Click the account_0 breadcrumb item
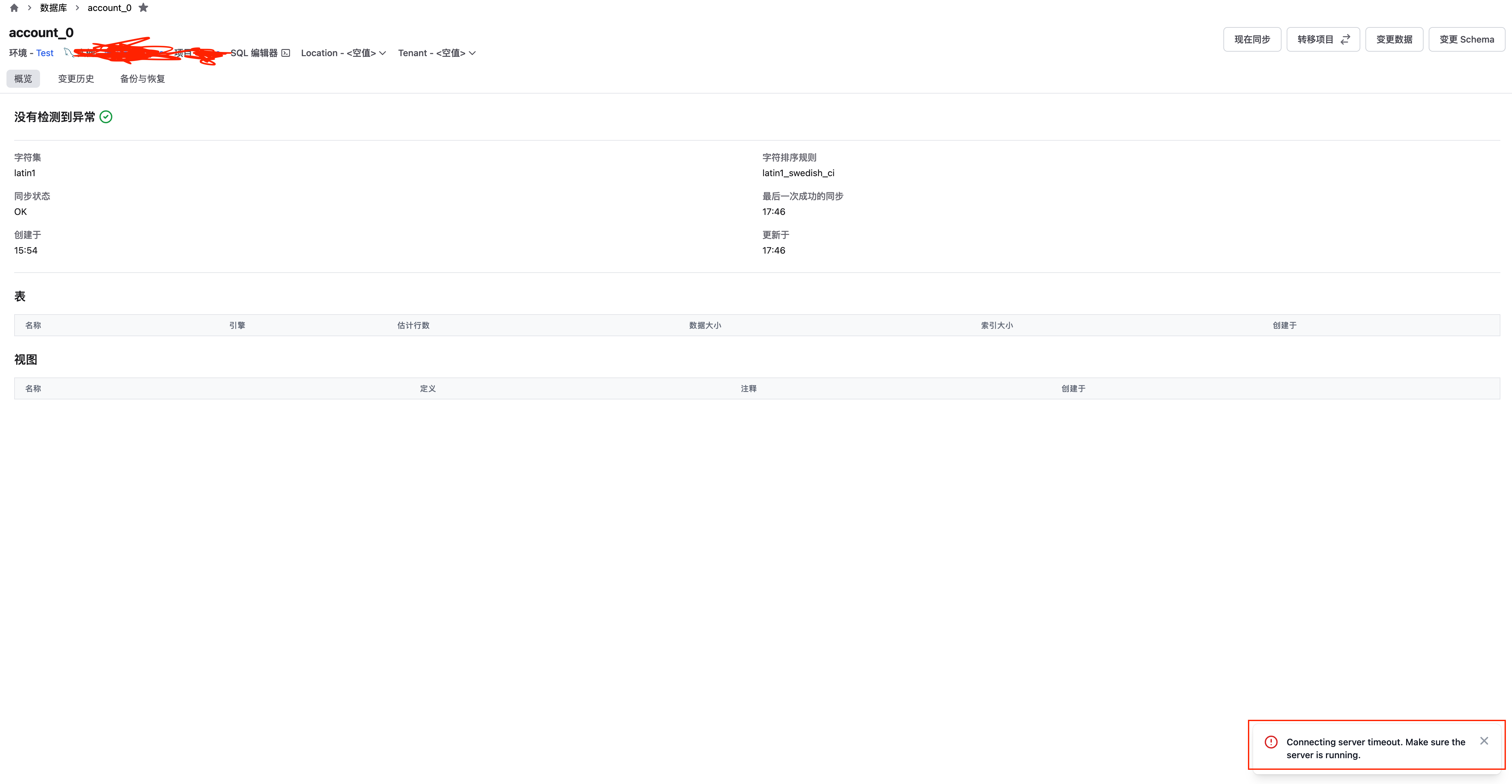 (x=109, y=8)
